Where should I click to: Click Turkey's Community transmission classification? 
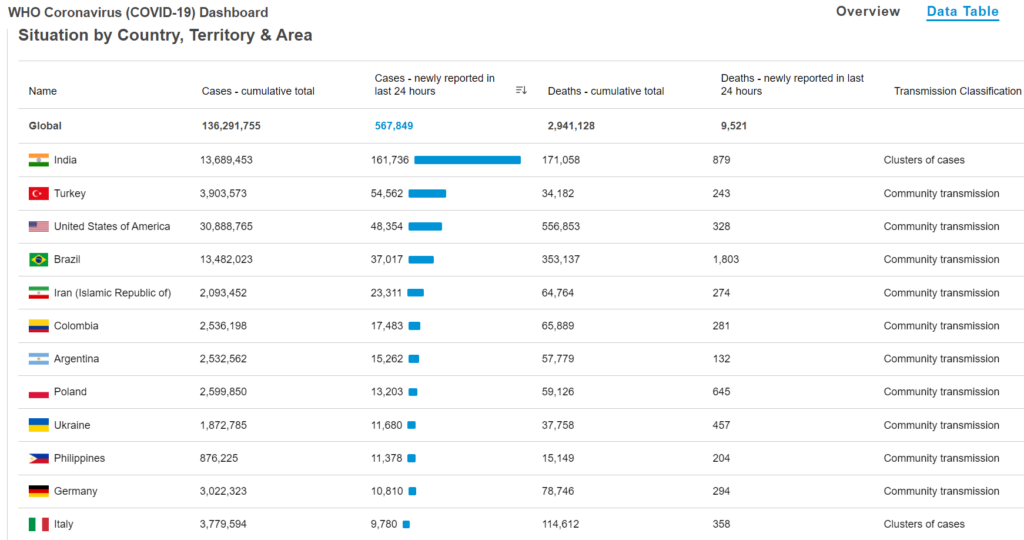941,193
